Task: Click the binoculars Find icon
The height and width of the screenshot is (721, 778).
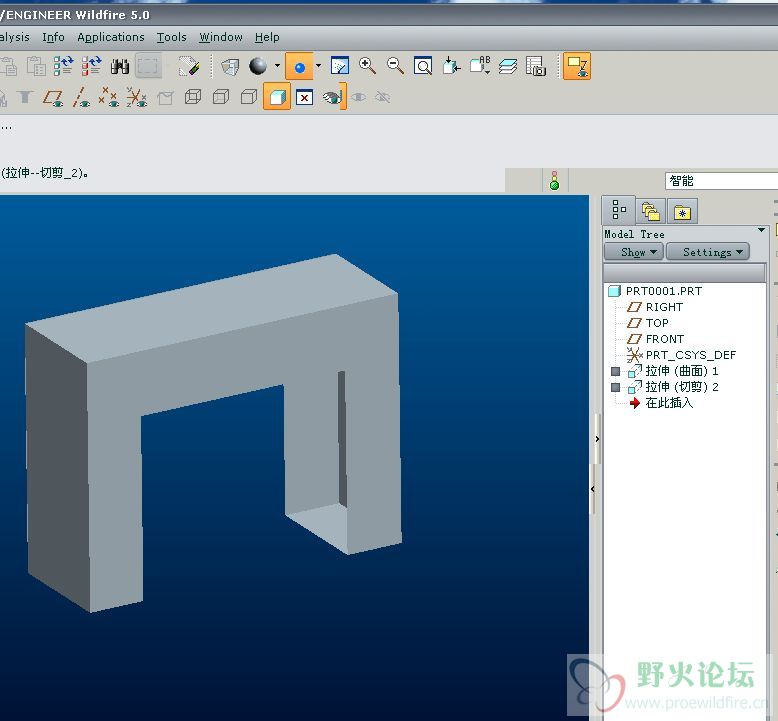Action: [x=120, y=66]
